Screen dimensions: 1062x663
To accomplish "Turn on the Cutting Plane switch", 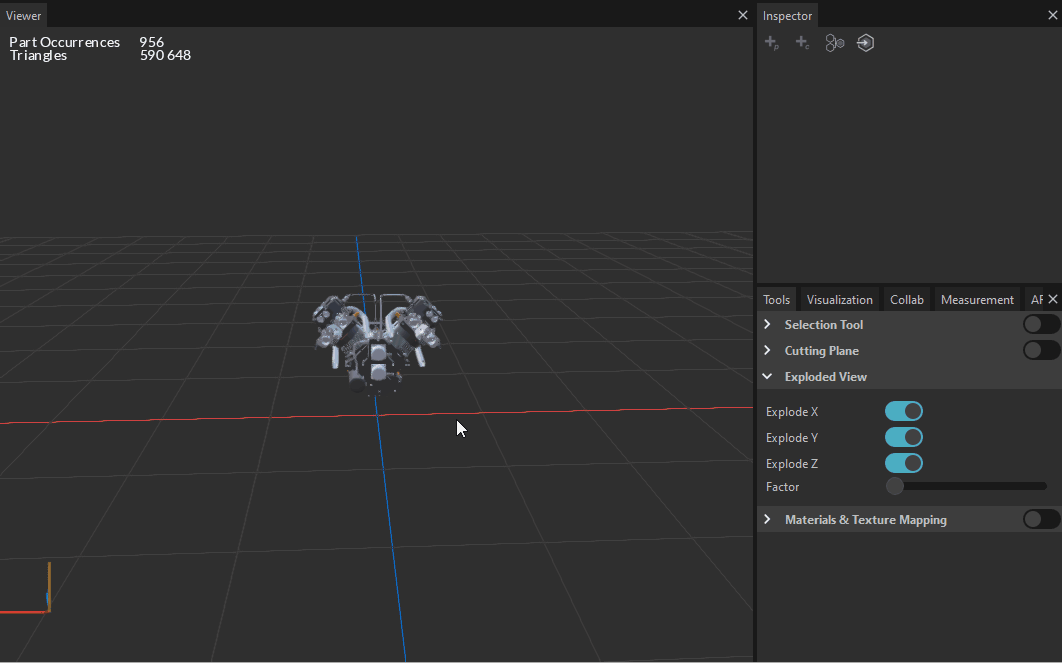I will (1041, 350).
